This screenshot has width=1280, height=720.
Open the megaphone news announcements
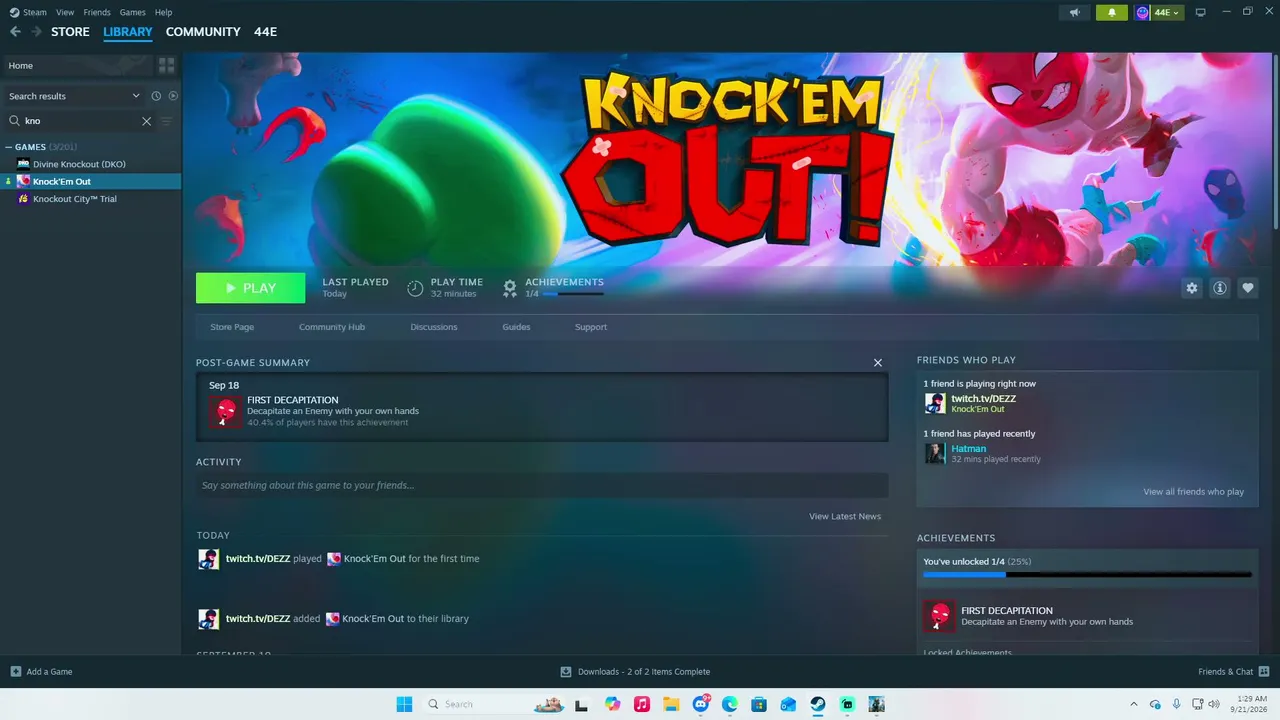coord(1075,12)
